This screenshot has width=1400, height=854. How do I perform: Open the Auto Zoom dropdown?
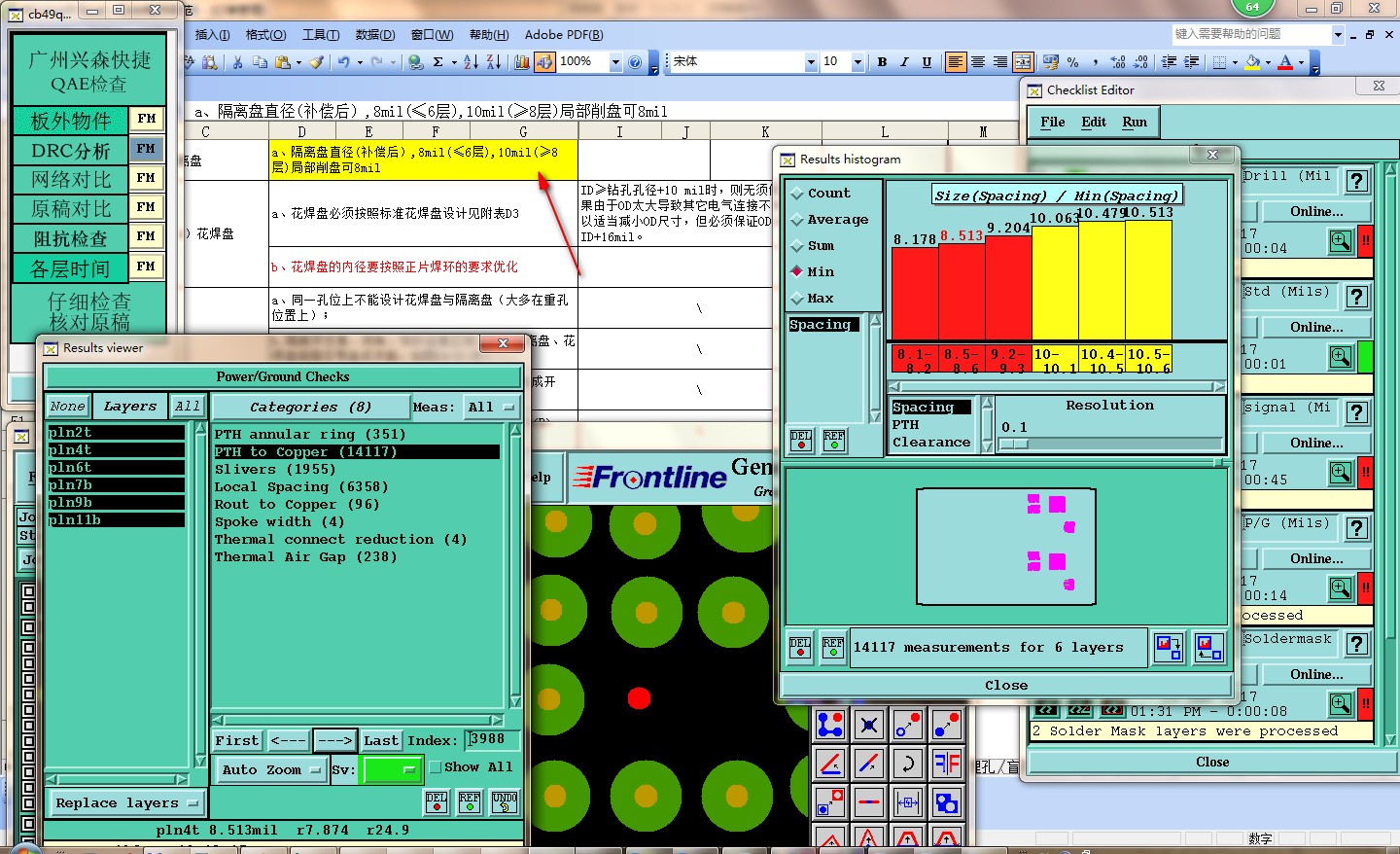(x=270, y=769)
